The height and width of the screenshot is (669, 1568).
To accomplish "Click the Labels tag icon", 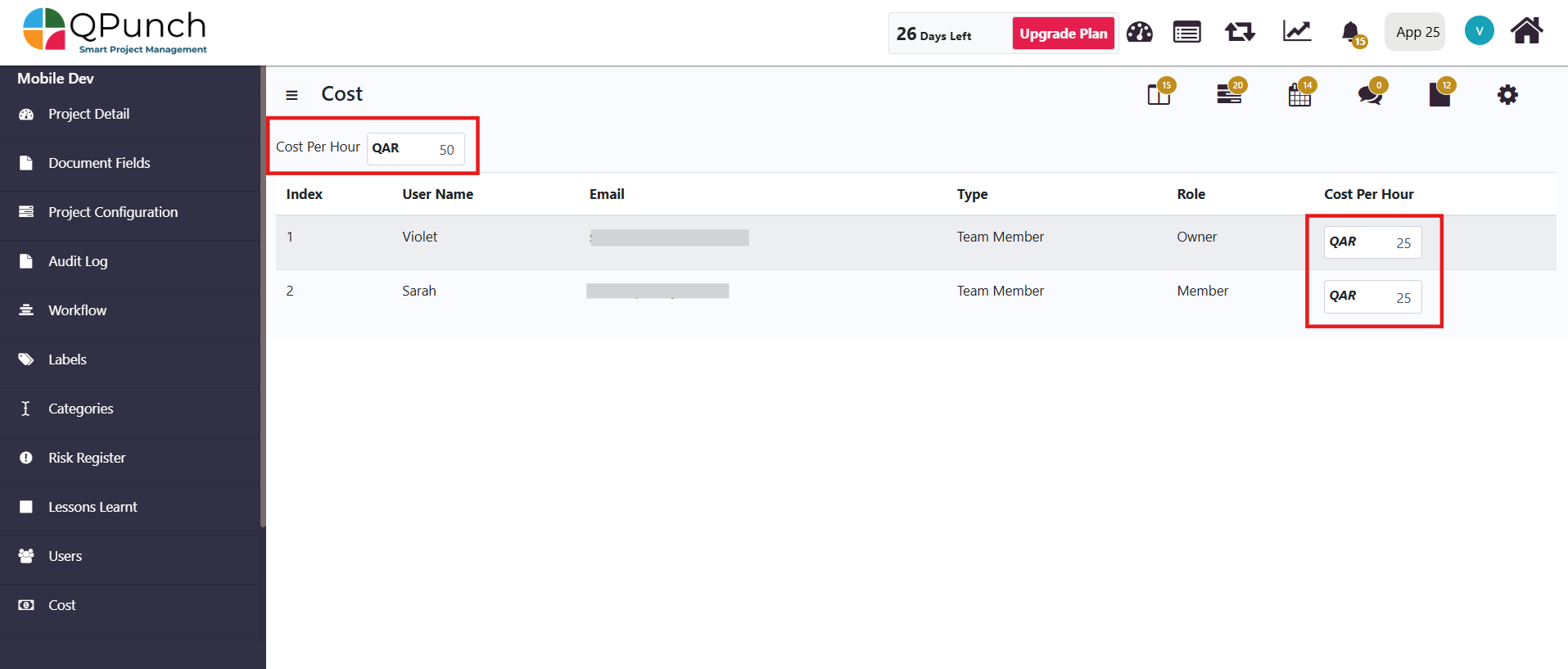I will (x=26, y=359).
